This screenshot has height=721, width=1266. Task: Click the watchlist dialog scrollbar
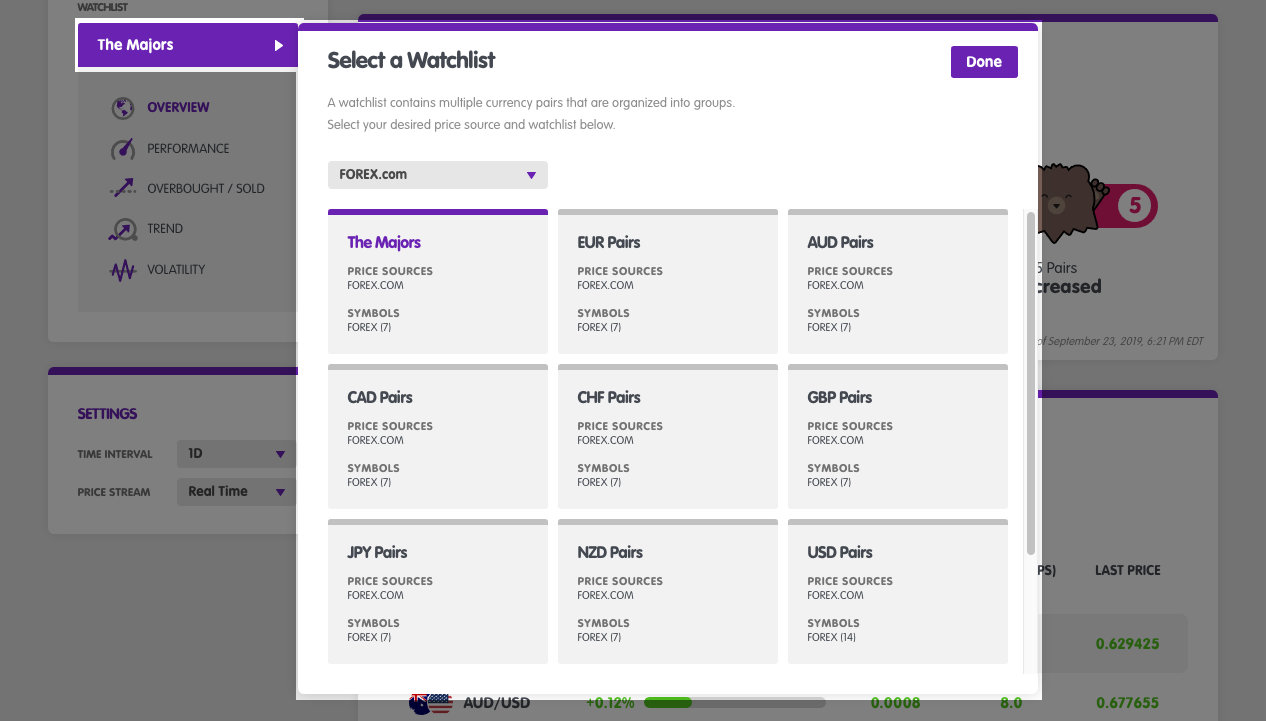pos(1031,383)
